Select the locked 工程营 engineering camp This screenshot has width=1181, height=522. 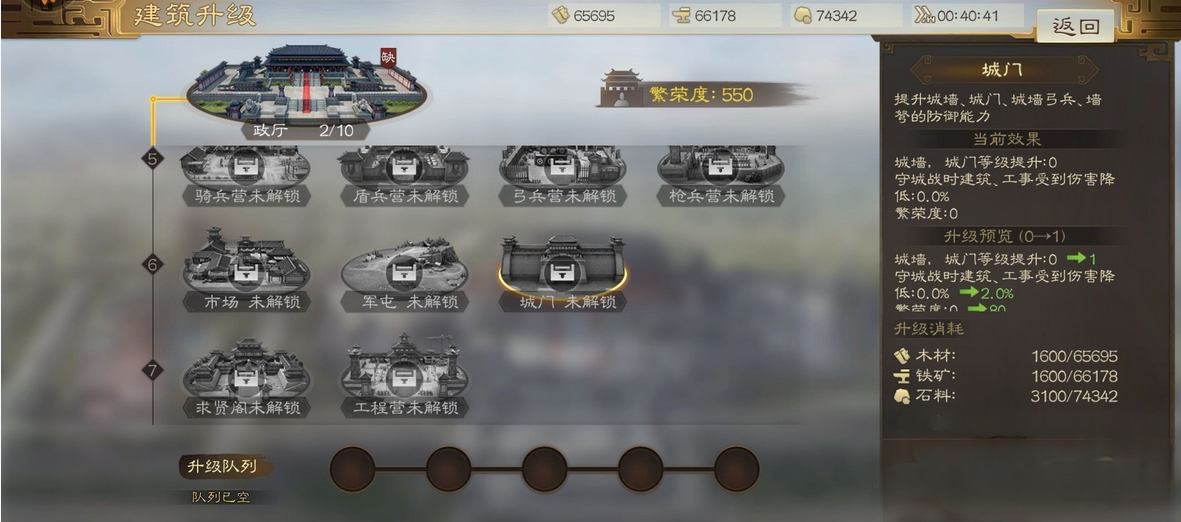coord(404,375)
